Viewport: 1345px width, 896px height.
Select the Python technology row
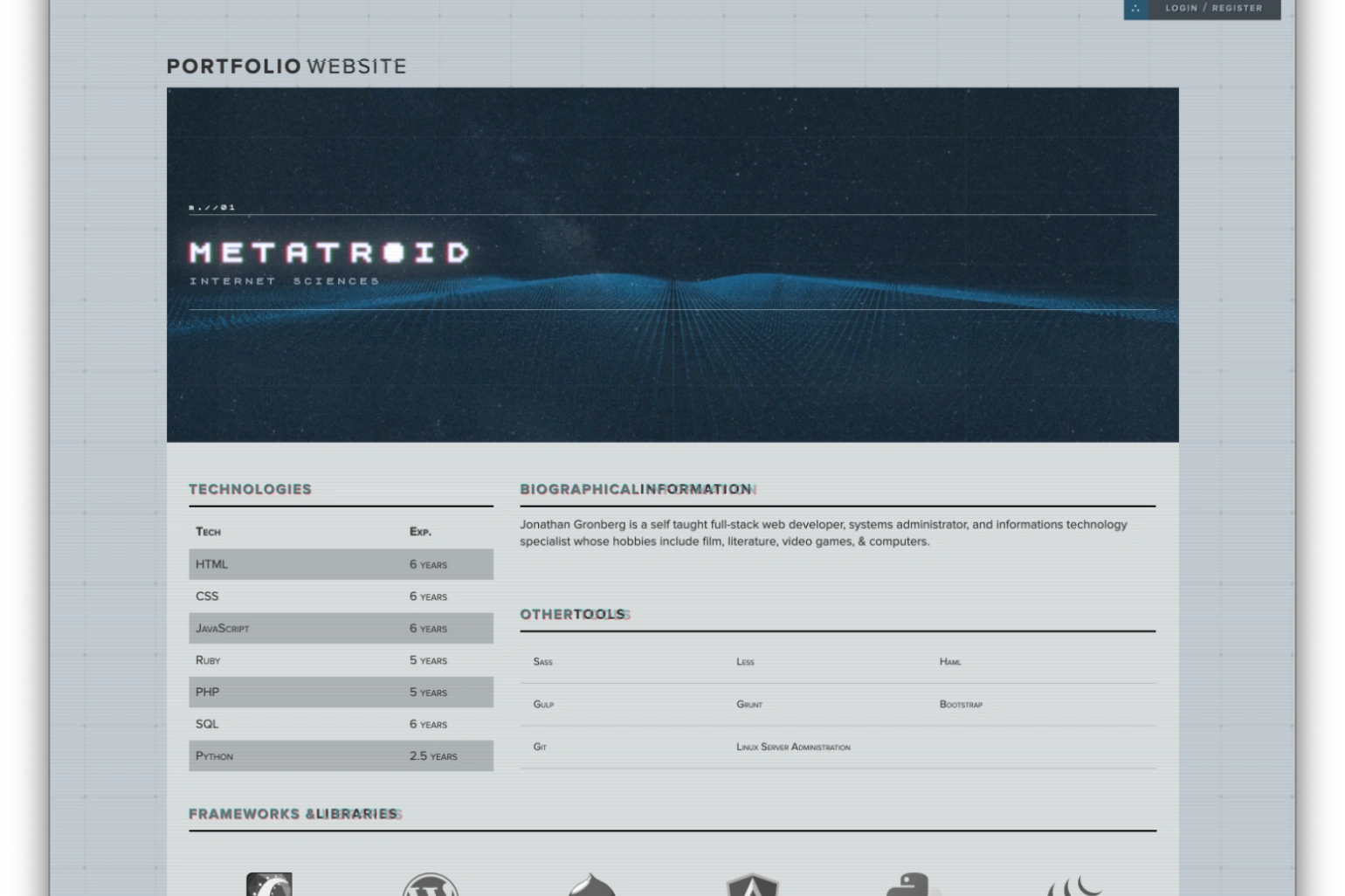click(341, 755)
